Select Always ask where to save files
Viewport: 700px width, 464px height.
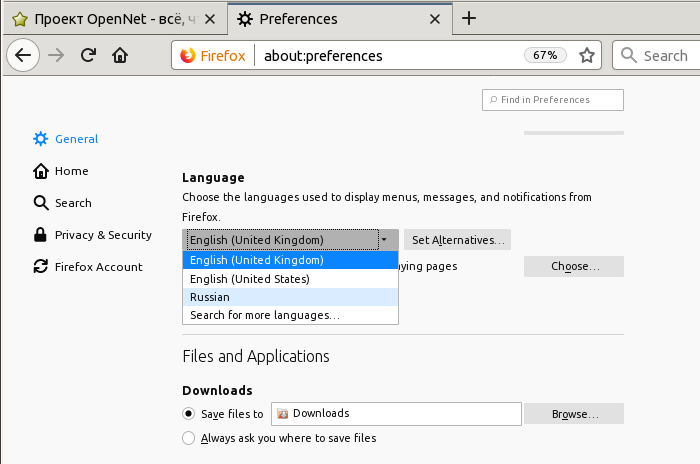point(189,438)
